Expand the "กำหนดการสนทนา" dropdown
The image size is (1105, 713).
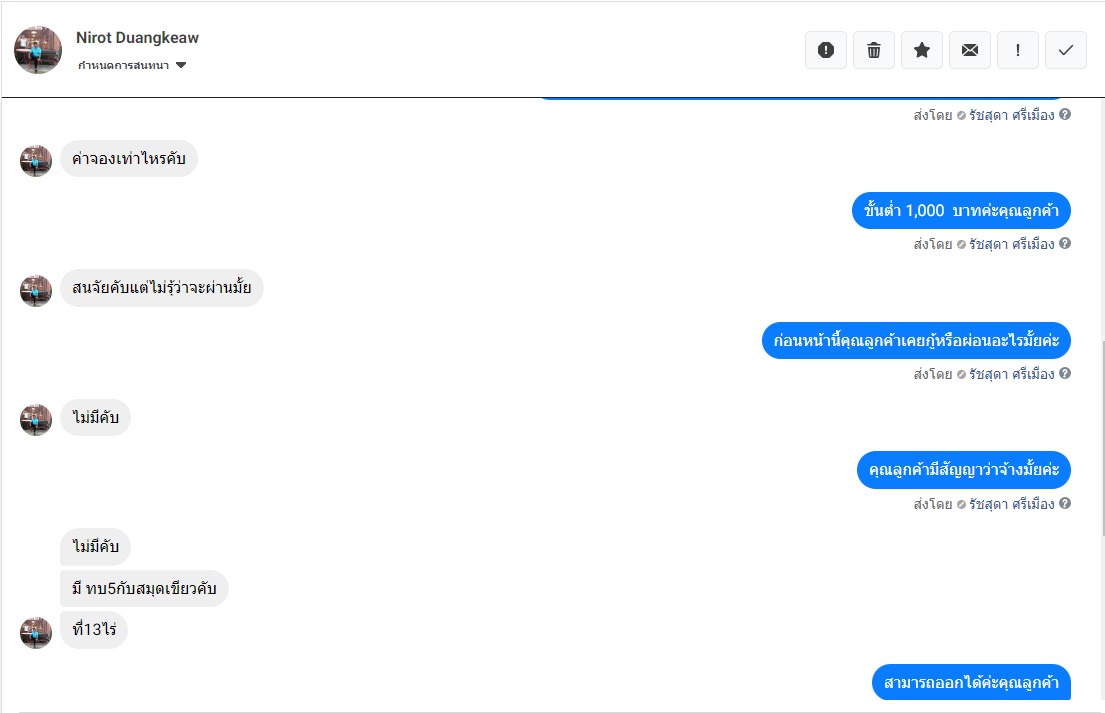[x=181, y=66]
